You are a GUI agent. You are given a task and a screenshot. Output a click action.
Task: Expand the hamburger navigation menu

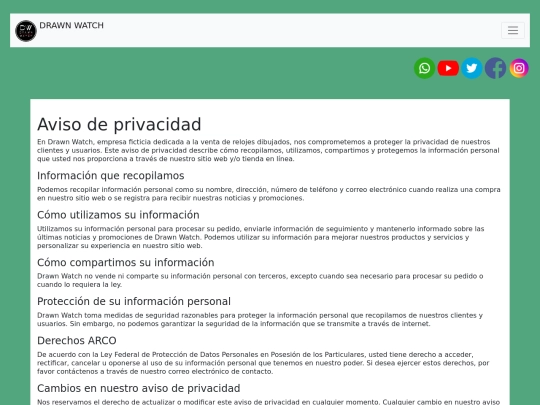[513, 30]
